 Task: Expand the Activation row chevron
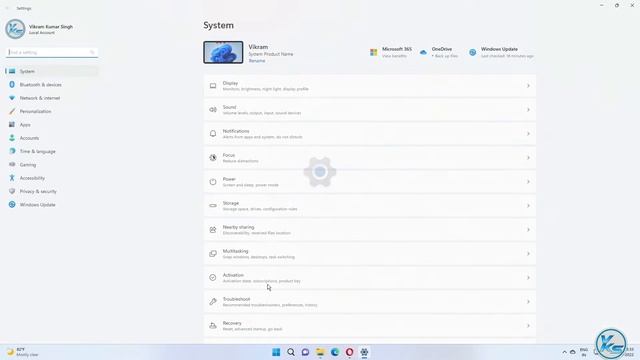click(528, 278)
